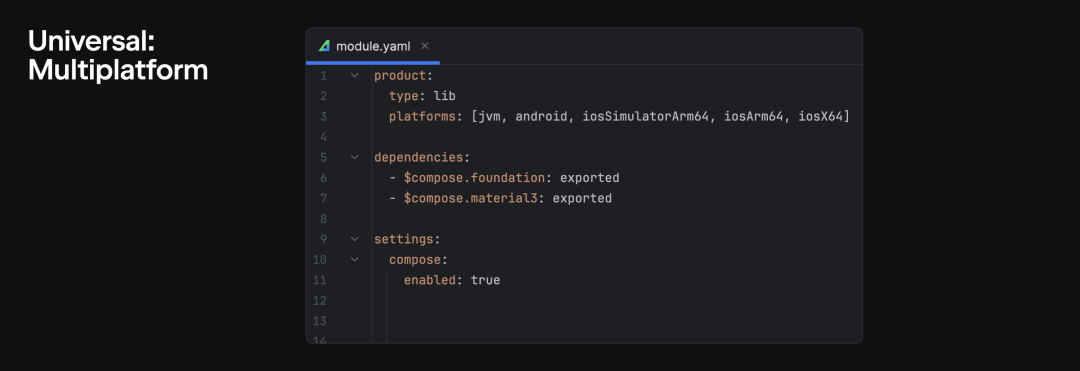1080x371 pixels.
Task: Click 'iosSimulatorArm64' in platforms list
Action: (x=645, y=117)
